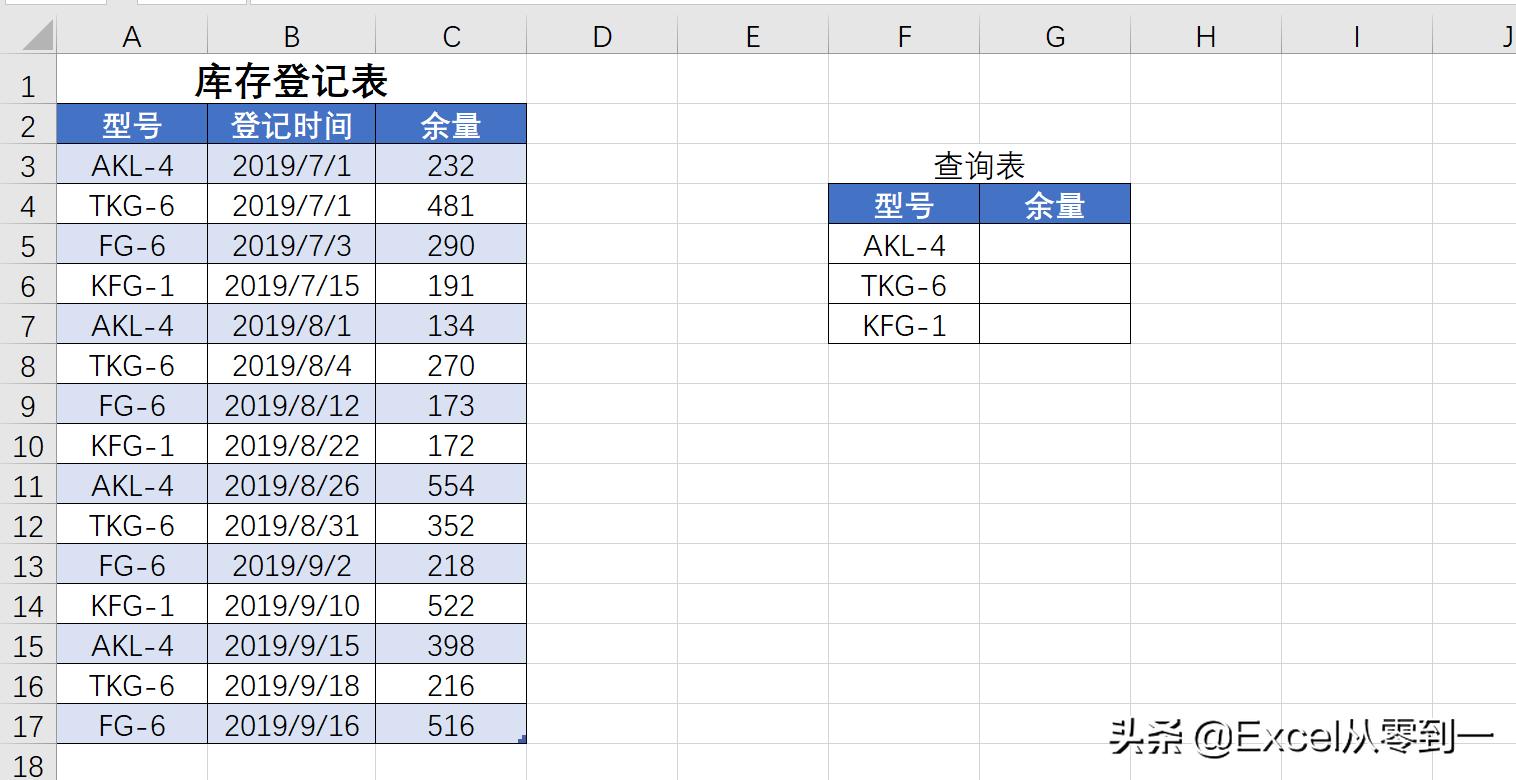Select row 1 by clicking its row number

[x=27, y=82]
